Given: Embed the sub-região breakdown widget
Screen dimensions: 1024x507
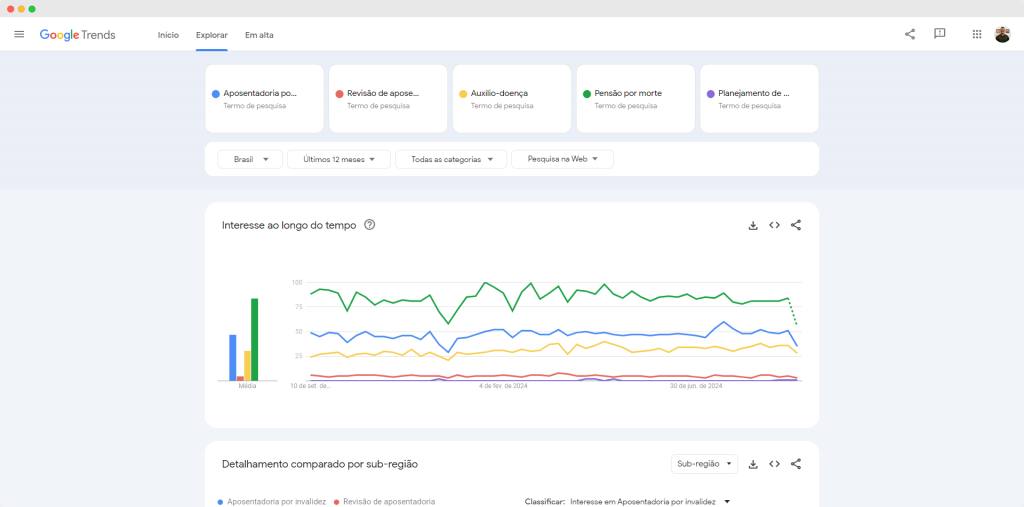Looking at the screenshot, I should tap(775, 464).
